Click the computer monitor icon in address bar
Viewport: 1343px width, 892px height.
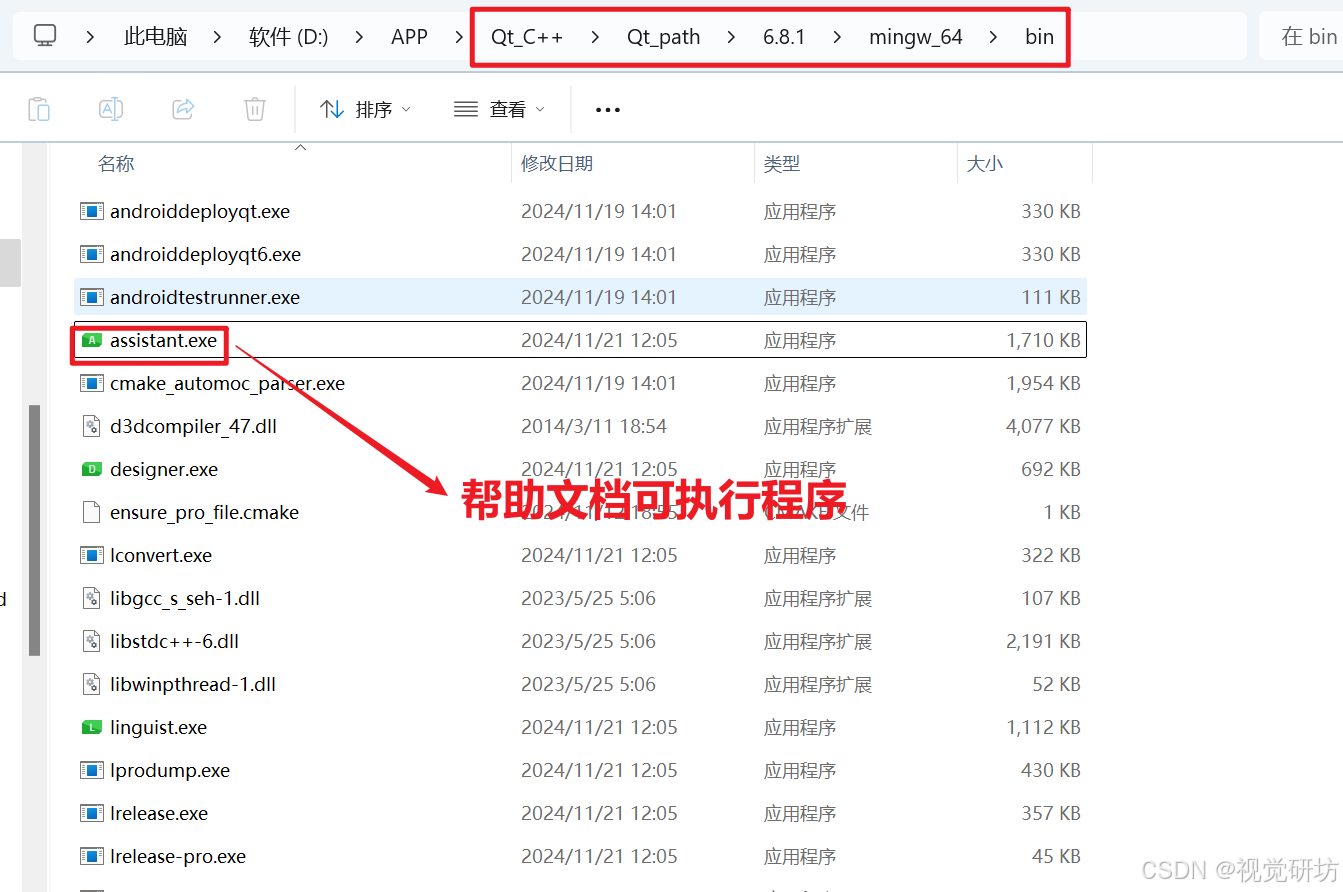[44, 36]
